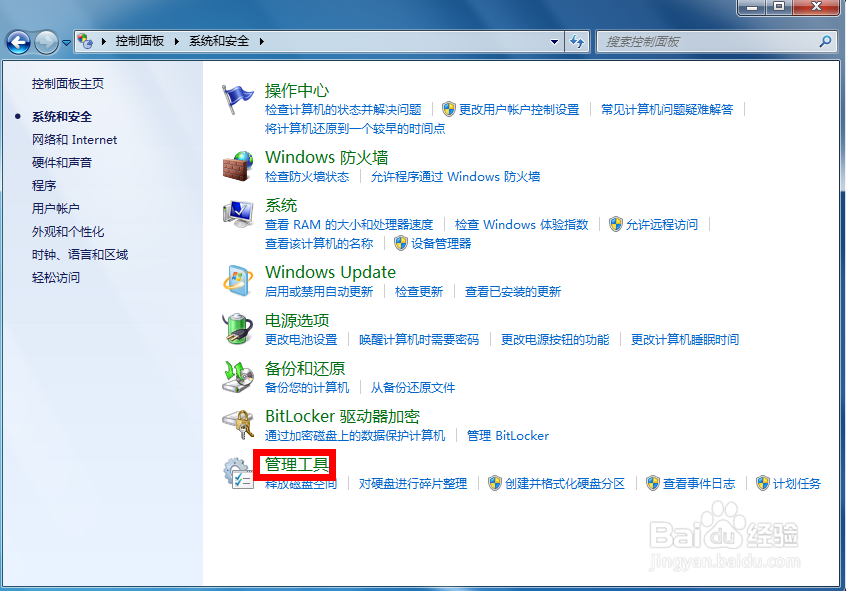The height and width of the screenshot is (591, 846).
Task: Open the BitLocker 驱动器加密 heading
Action: click(342, 416)
